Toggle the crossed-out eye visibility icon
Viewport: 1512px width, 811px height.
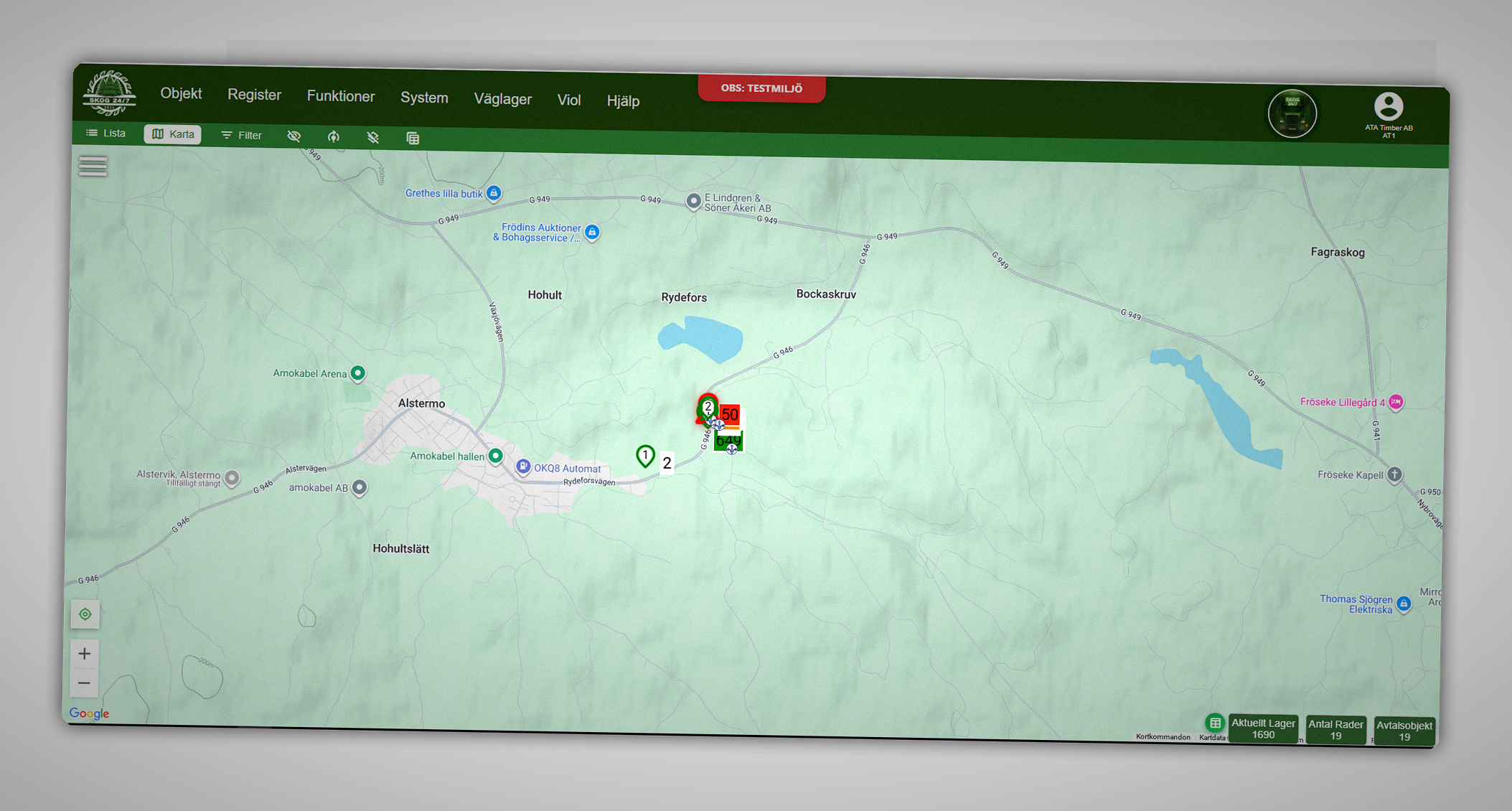point(294,136)
